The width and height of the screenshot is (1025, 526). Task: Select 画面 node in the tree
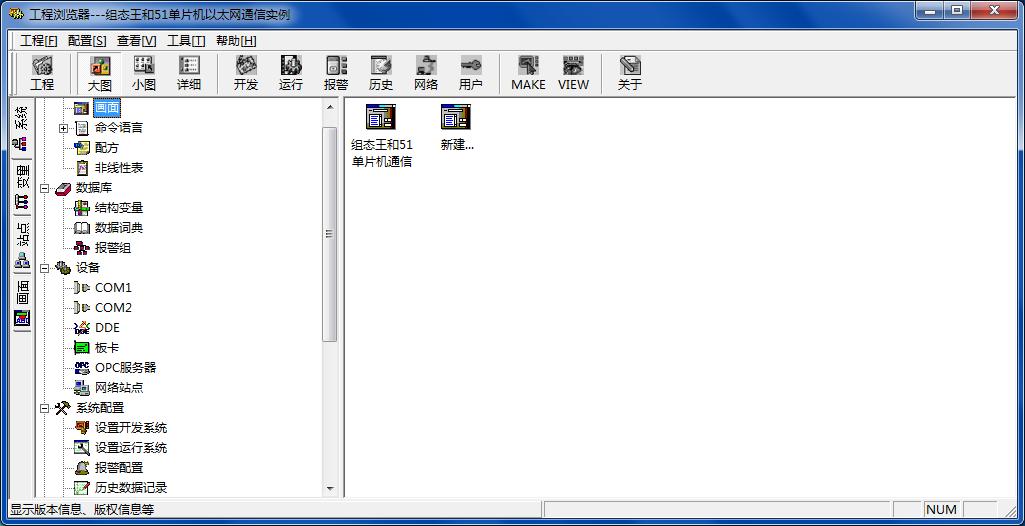click(107, 108)
